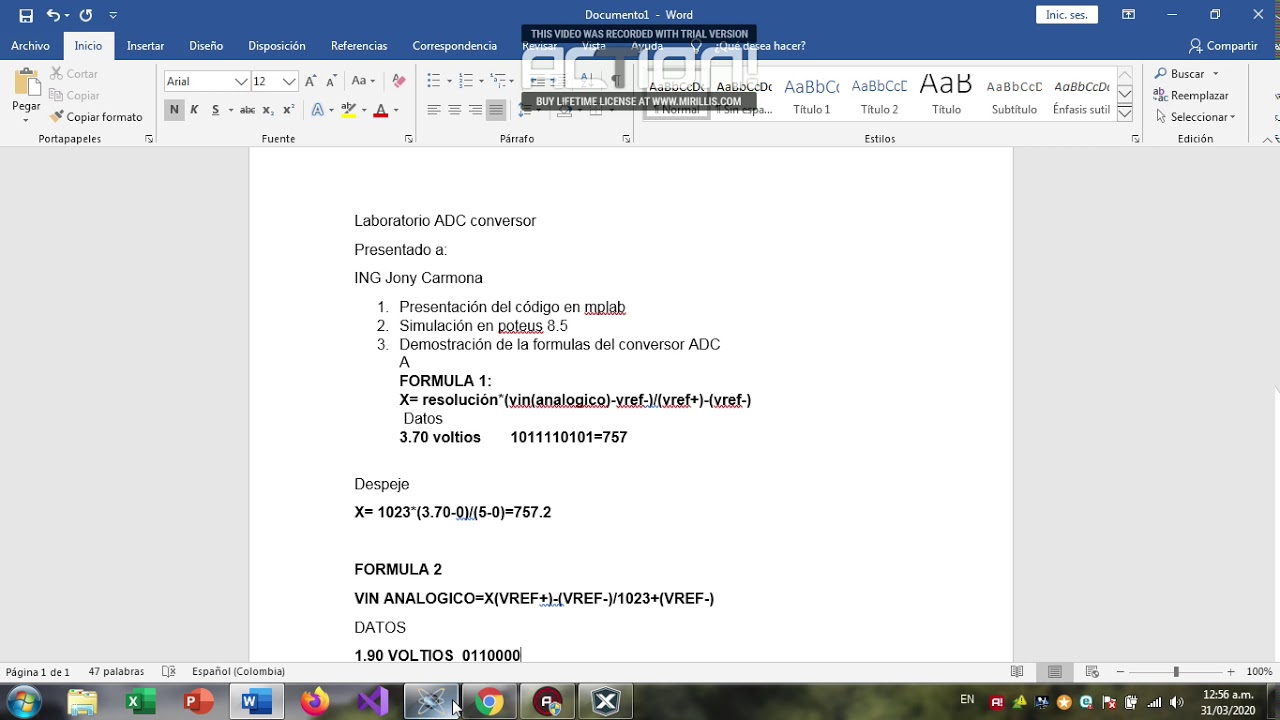
Task: Save the document with the floppy disk icon
Action: tap(26, 15)
